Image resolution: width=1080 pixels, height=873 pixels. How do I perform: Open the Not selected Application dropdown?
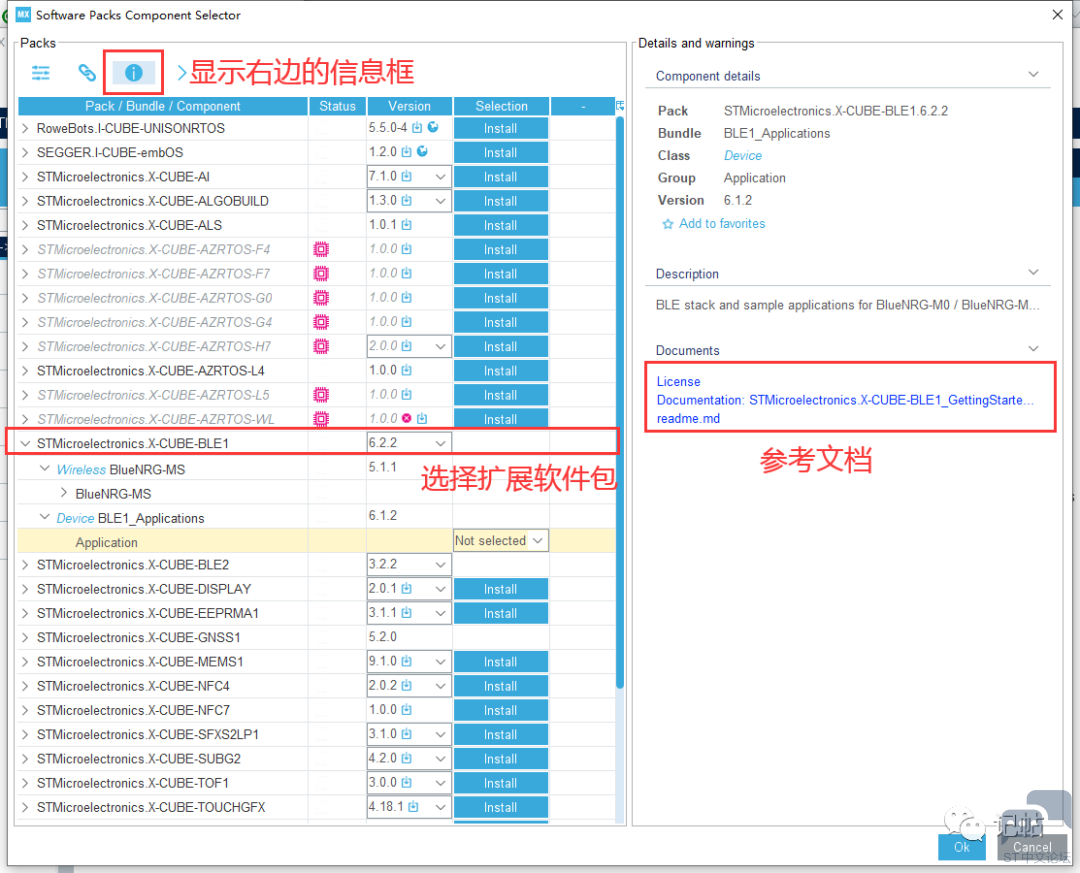click(x=501, y=541)
